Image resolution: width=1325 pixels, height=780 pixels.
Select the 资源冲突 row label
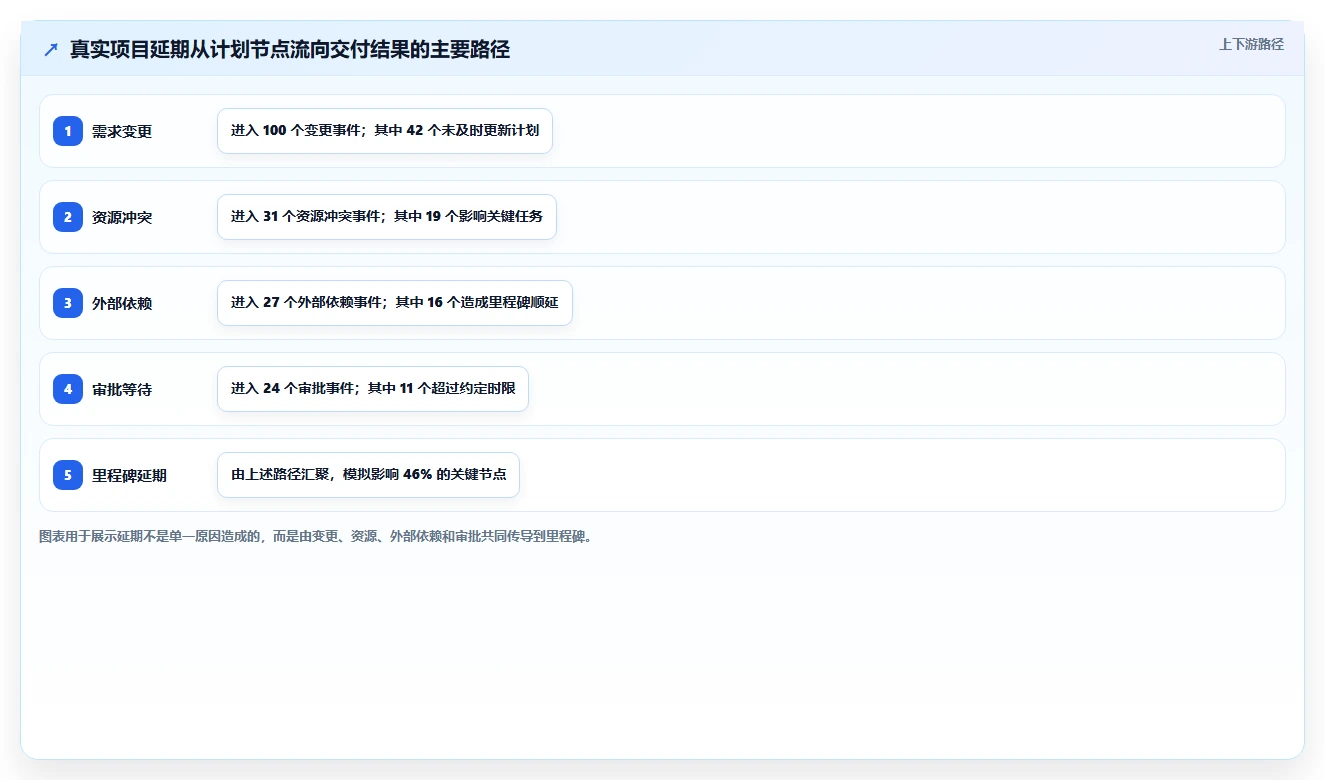click(x=122, y=218)
